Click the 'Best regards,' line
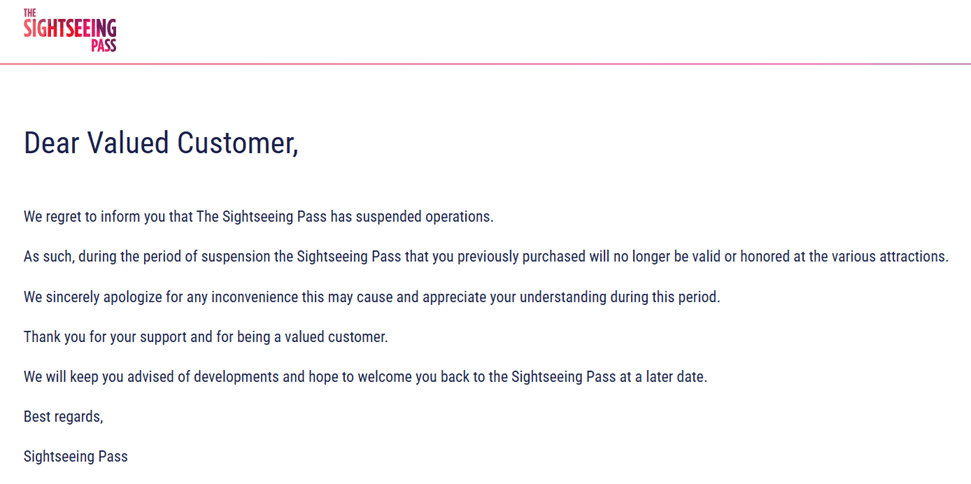 pos(63,417)
